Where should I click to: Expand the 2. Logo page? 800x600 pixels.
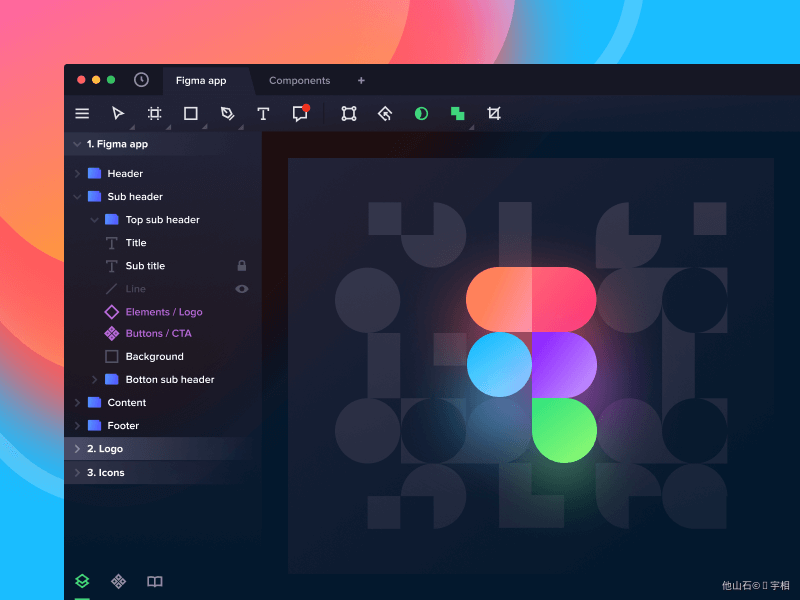click(x=77, y=448)
